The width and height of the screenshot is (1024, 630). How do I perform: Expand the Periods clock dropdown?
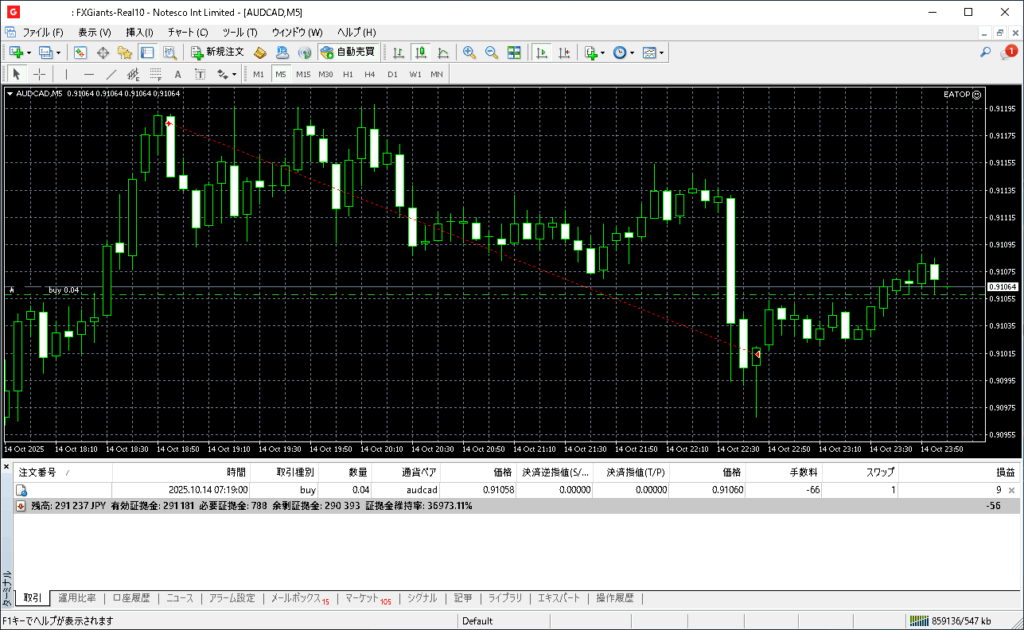[623, 52]
